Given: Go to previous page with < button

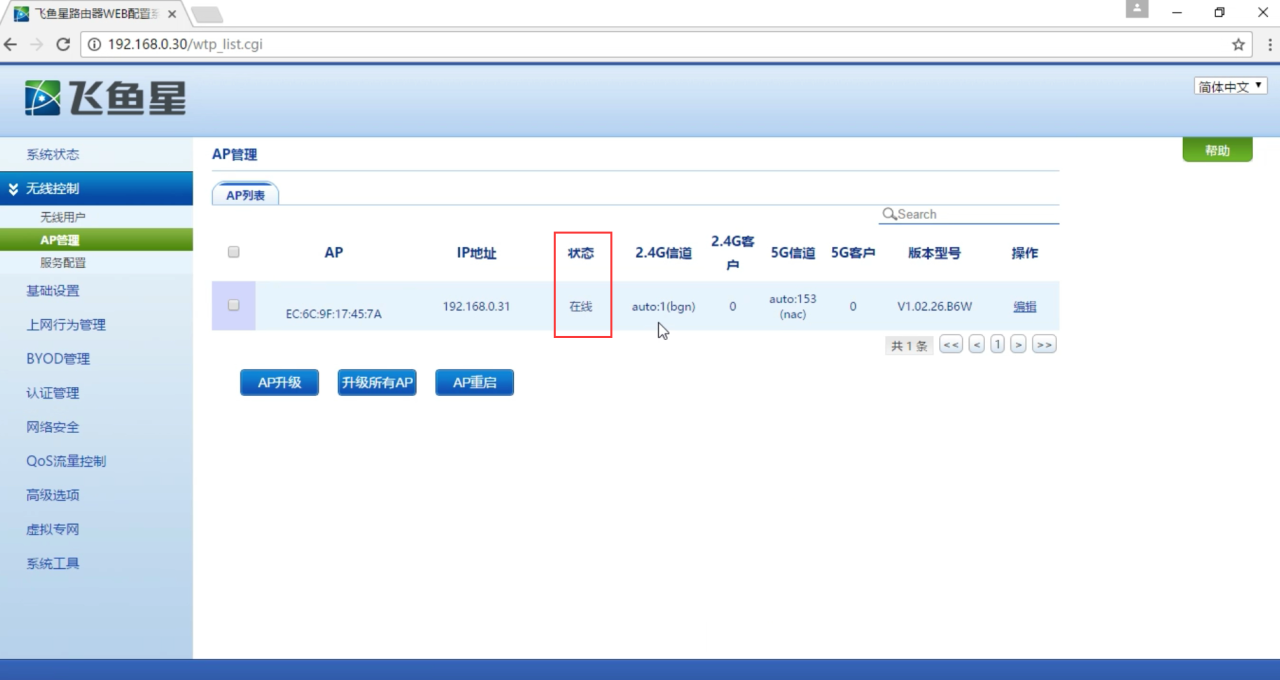Looking at the screenshot, I should click(977, 345).
